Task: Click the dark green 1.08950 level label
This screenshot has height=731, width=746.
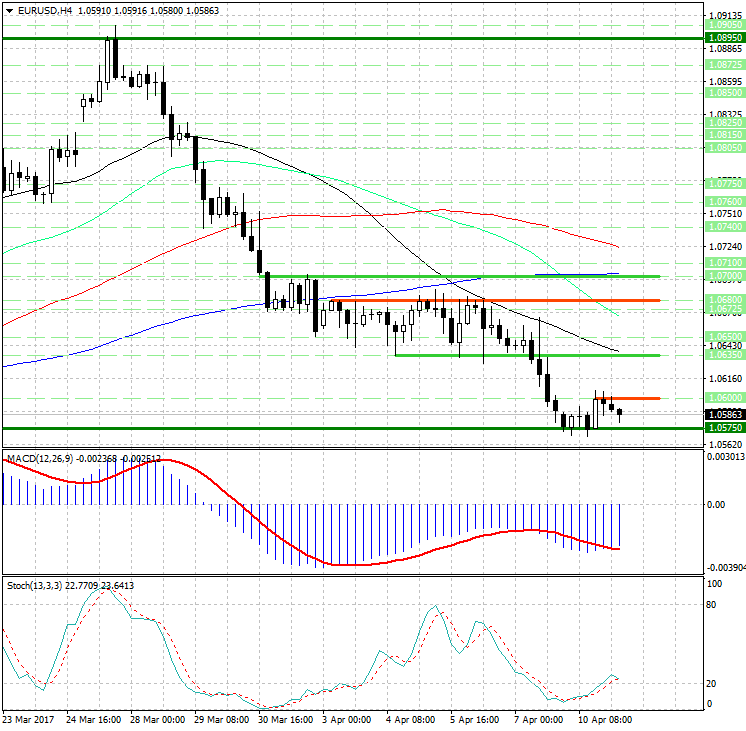Action: (725, 38)
